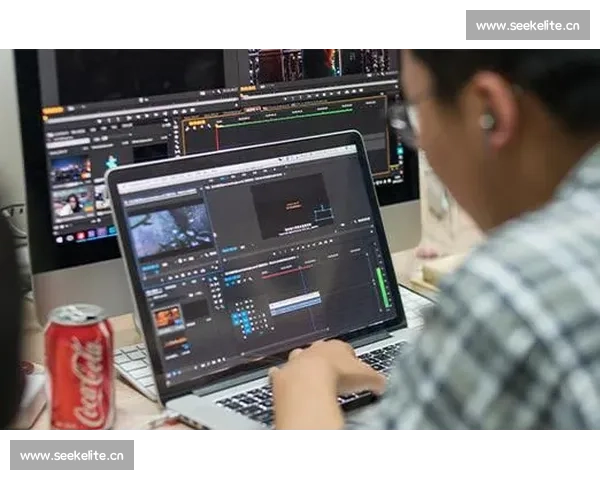Toggle the blue track target buttons in the laptop timeline
Viewport: 600px width, 480px height.
point(240,319)
